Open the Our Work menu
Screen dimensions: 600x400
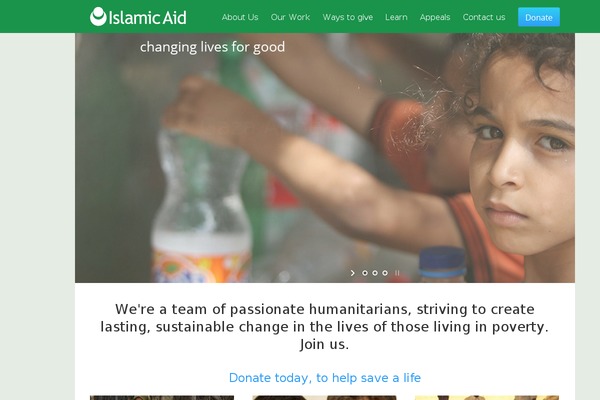click(290, 17)
